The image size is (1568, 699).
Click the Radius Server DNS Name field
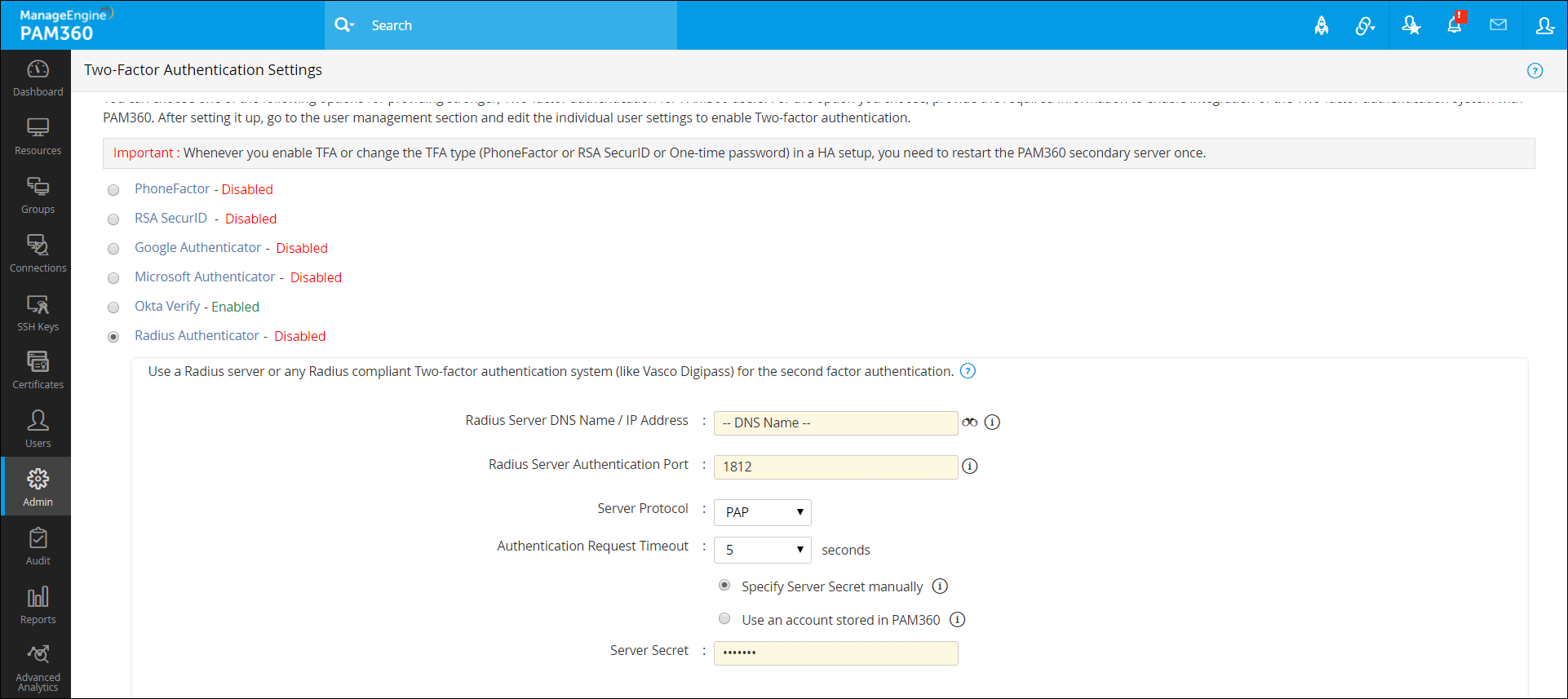[835, 423]
